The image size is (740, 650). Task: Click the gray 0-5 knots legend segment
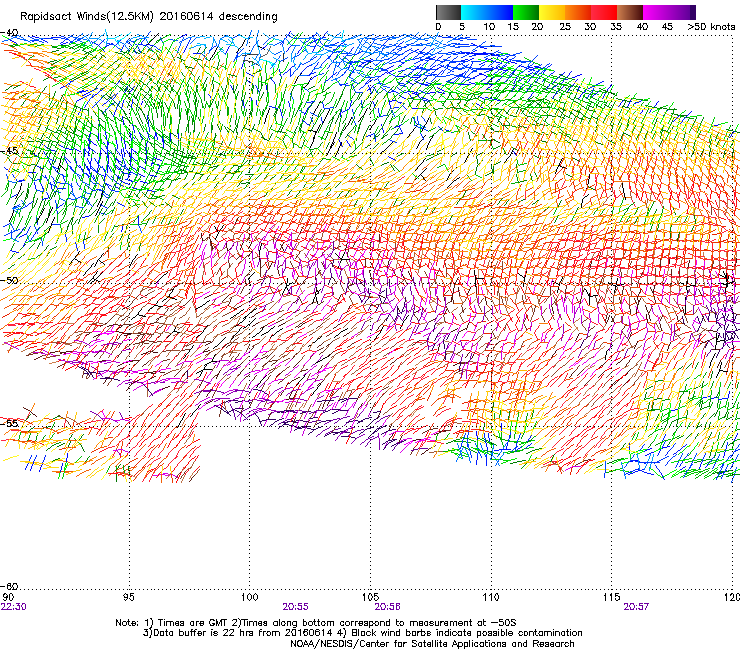click(x=448, y=12)
